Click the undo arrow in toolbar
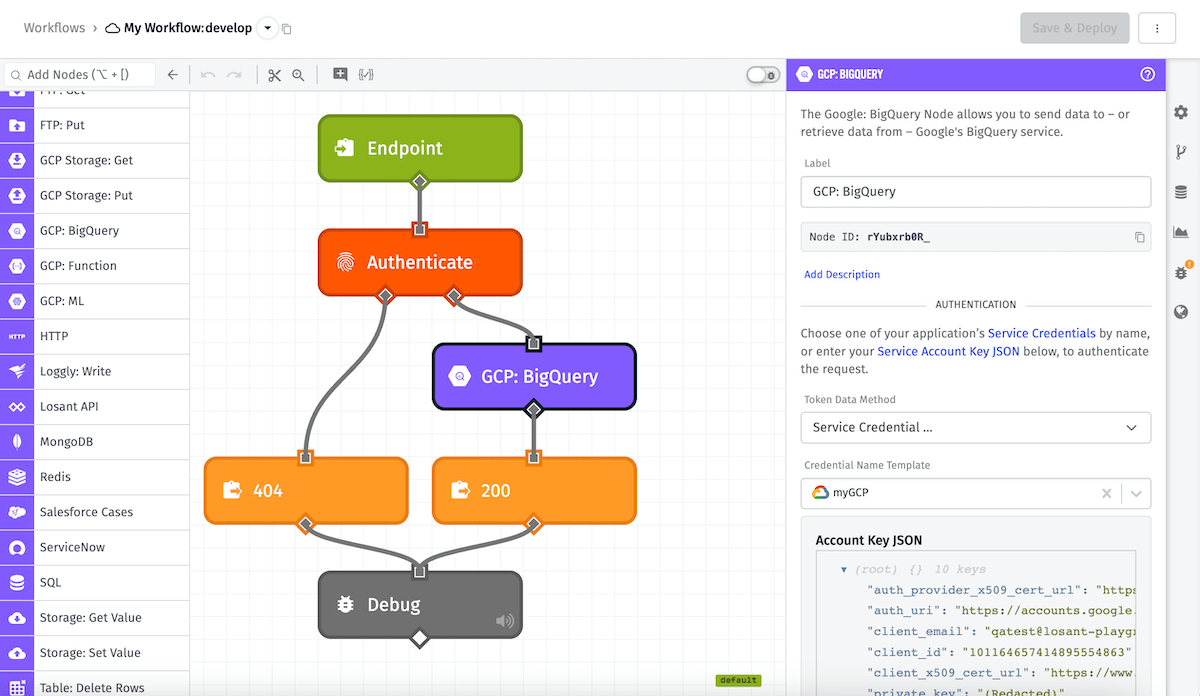The width and height of the screenshot is (1200, 696). coord(208,75)
